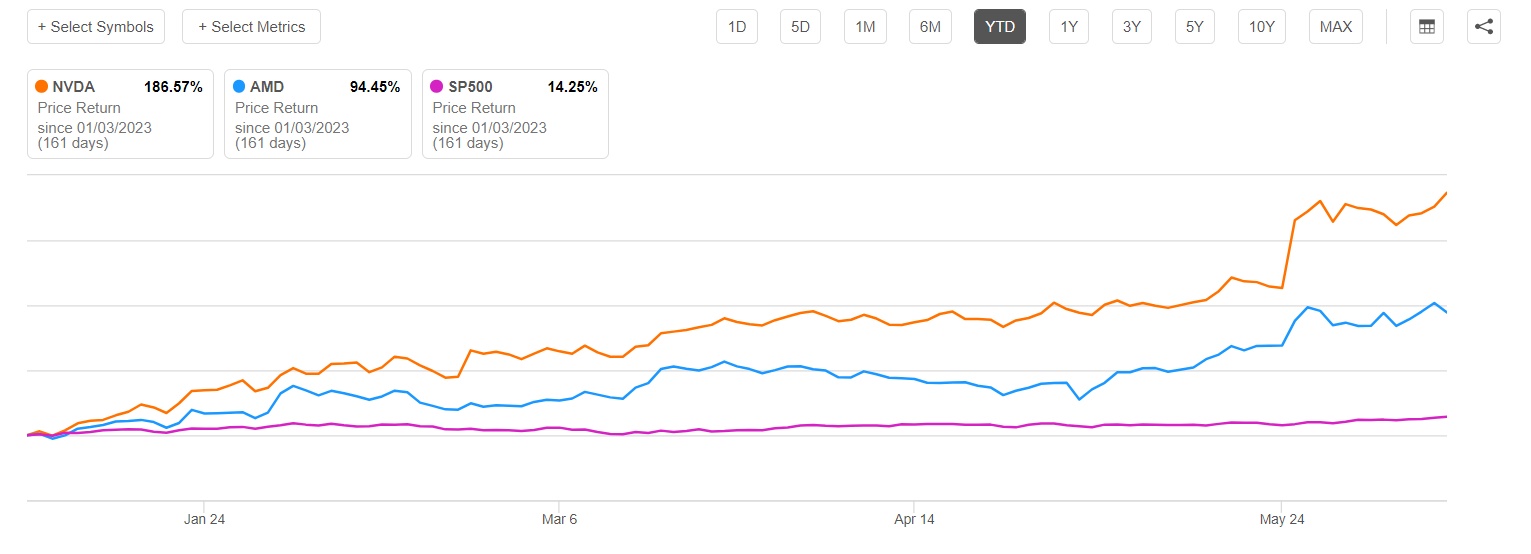Toggle the NVDA legend card
The height and width of the screenshot is (554, 1531).
click(x=120, y=114)
